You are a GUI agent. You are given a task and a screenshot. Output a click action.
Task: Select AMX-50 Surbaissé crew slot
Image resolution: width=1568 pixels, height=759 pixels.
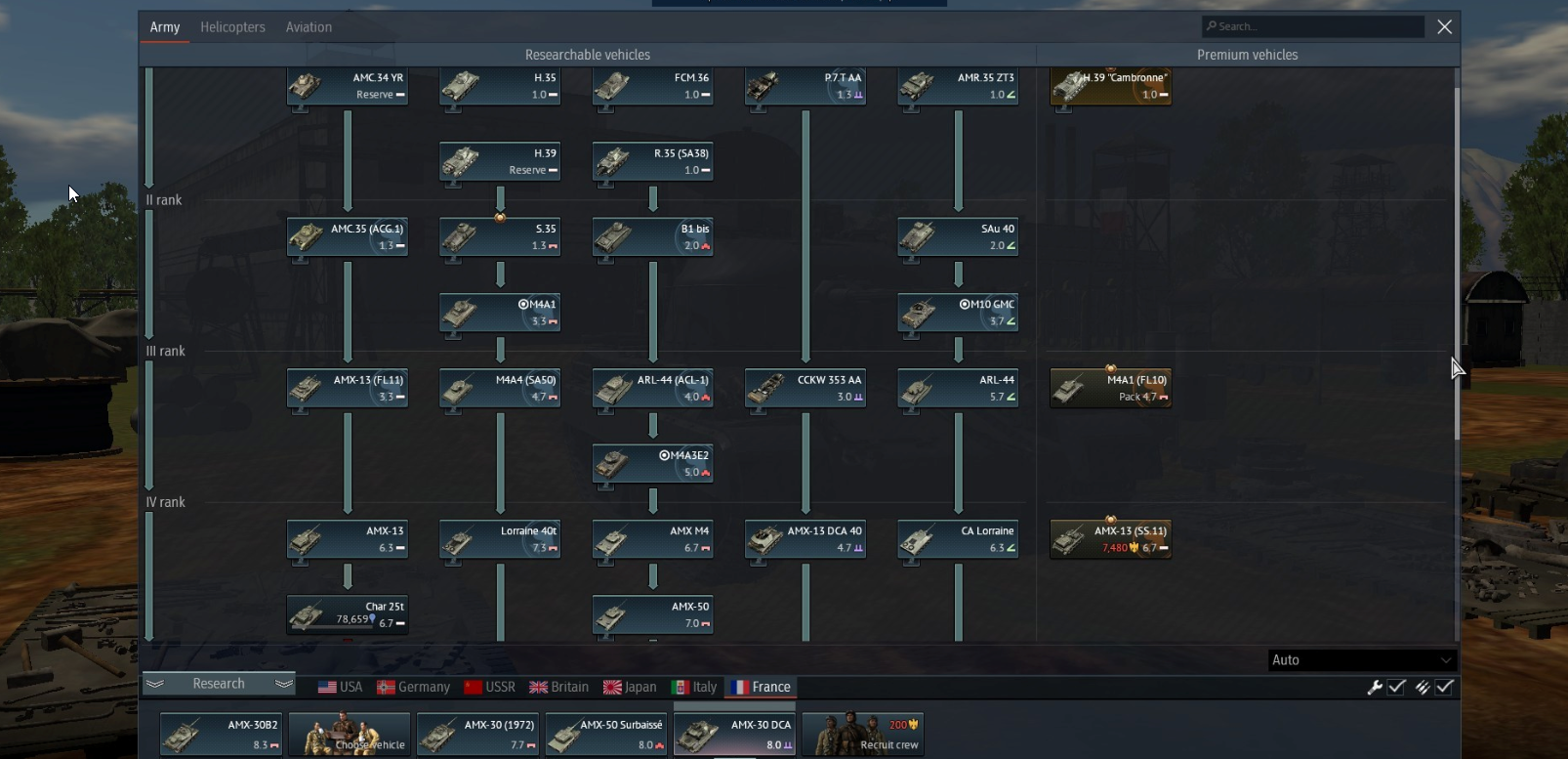(606, 735)
